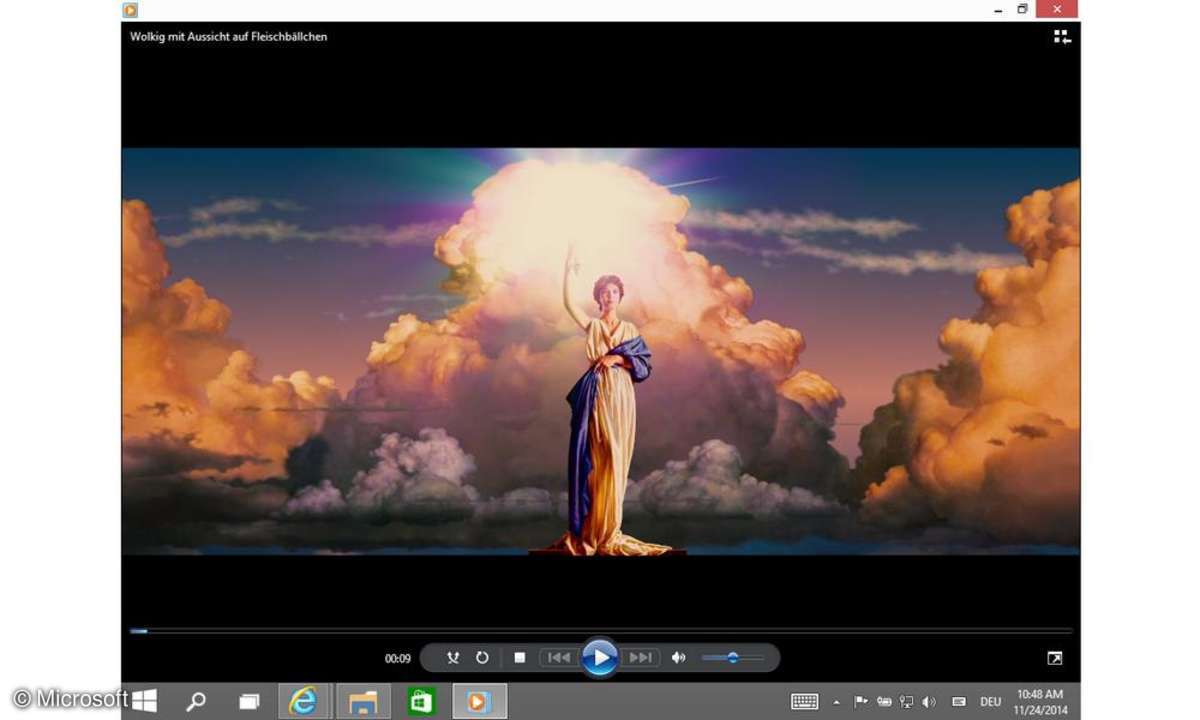The width and height of the screenshot is (1200, 720).
Task: Switch to Library view
Action: tap(1062, 37)
